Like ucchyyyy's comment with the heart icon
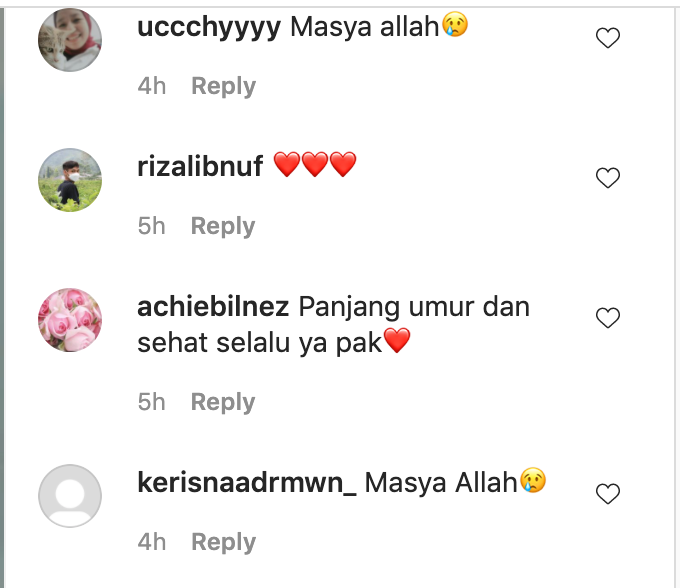The image size is (680, 588). [x=608, y=38]
